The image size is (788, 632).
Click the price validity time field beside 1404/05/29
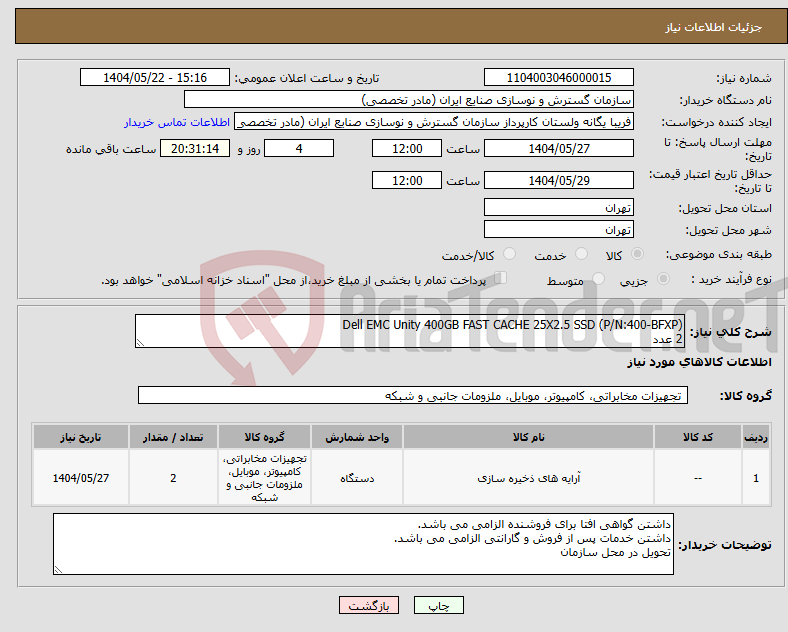pyautogui.click(x=407, y=180)
